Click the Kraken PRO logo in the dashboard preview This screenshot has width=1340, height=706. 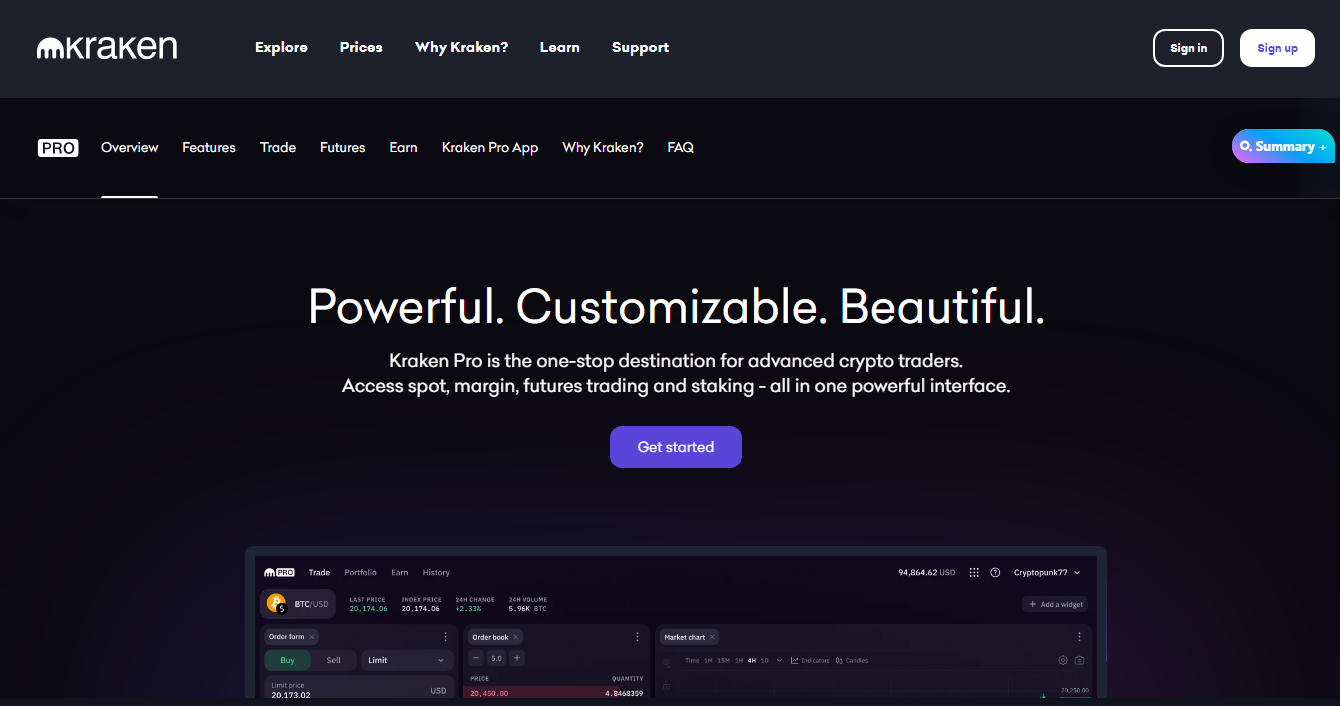[279, 573]
